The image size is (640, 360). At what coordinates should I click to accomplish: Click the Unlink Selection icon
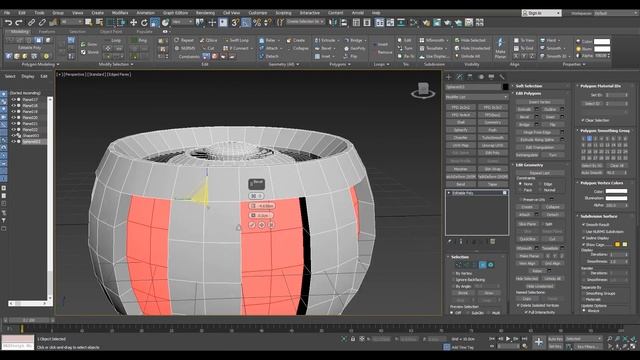coord(42,22)
